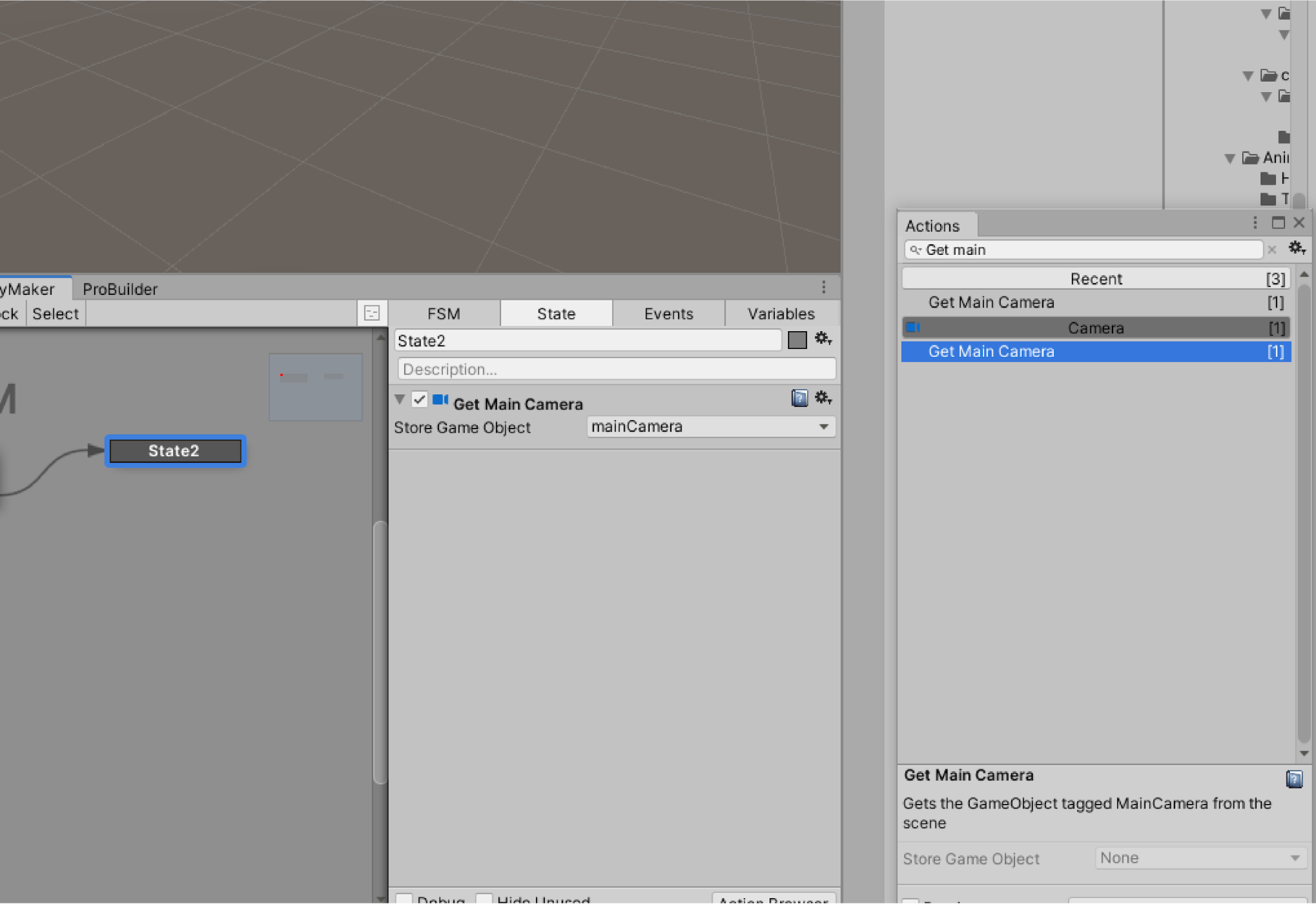
Task: Open help docs for Get Main Camera action
Action: (x=799, y=398)
